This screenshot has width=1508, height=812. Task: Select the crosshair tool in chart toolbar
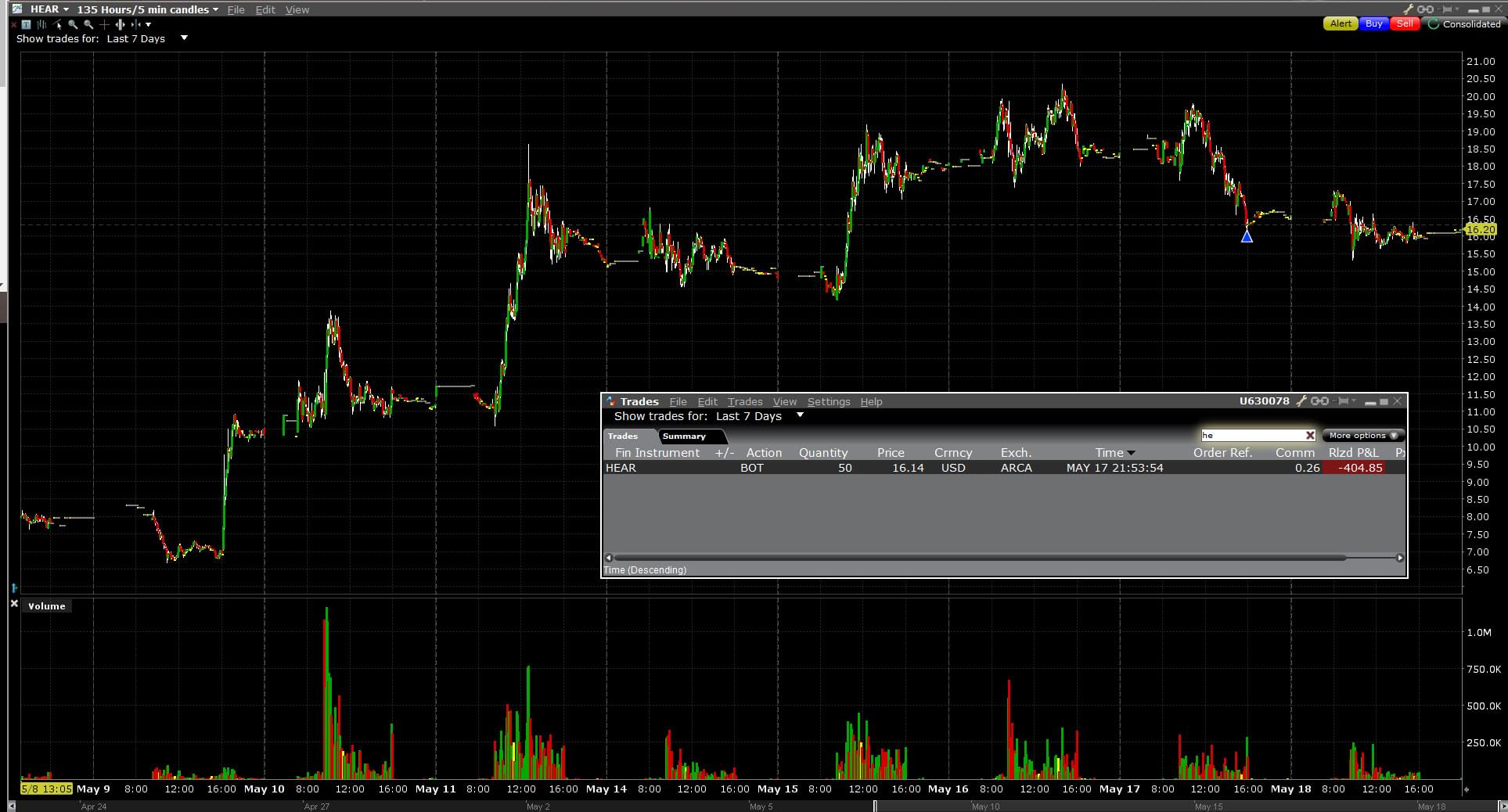click(x=104, y=24)
